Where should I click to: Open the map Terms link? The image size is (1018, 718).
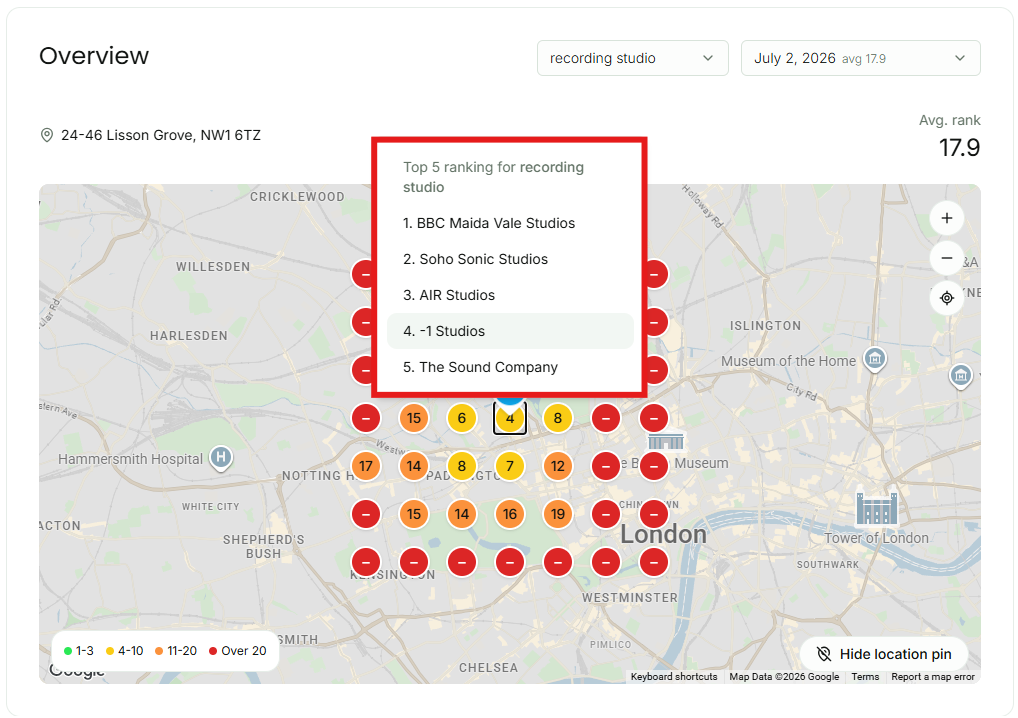tap(865, 676)
